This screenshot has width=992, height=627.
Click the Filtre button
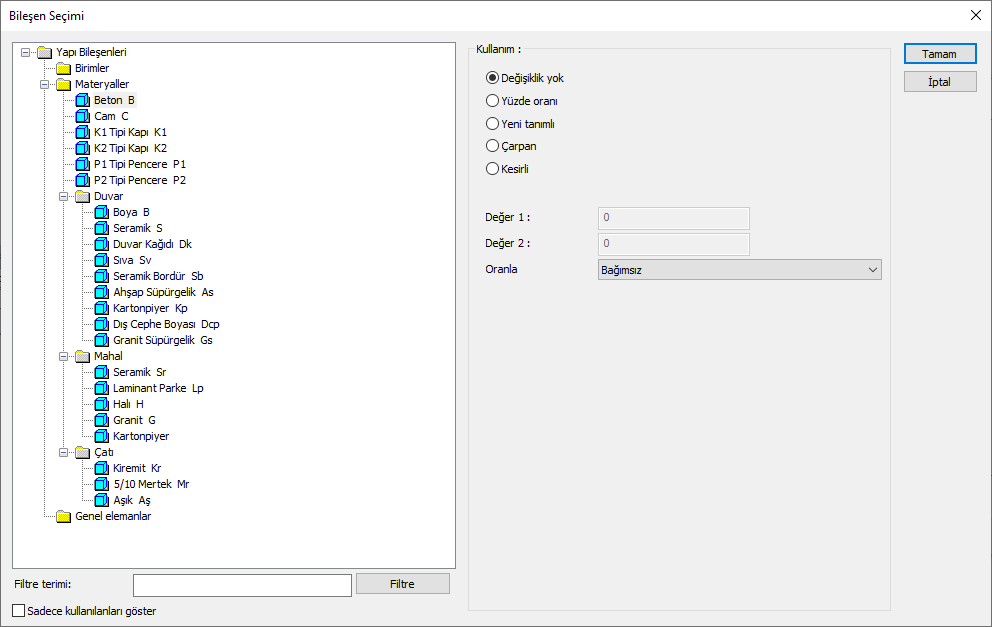click(402, 584)
